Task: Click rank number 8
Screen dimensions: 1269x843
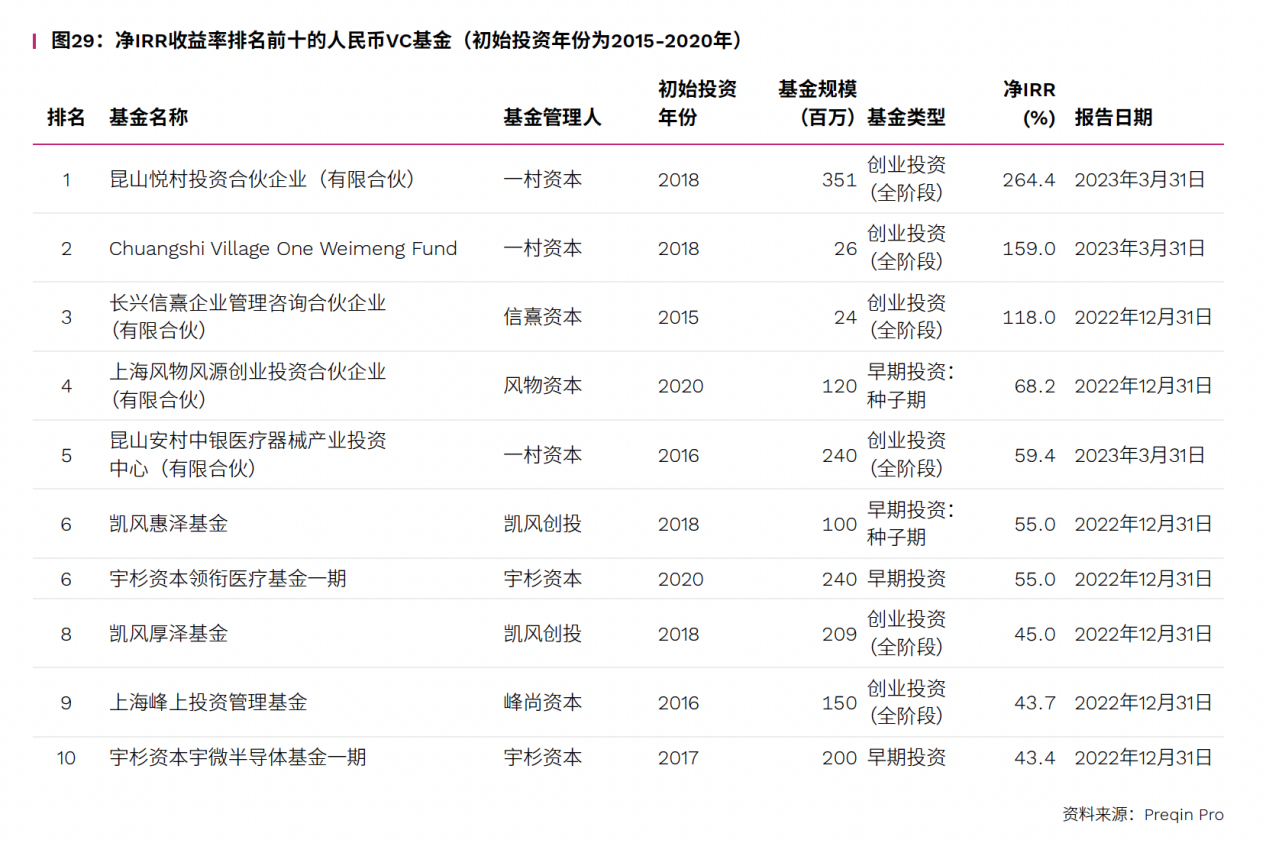Action: [67, 634]
